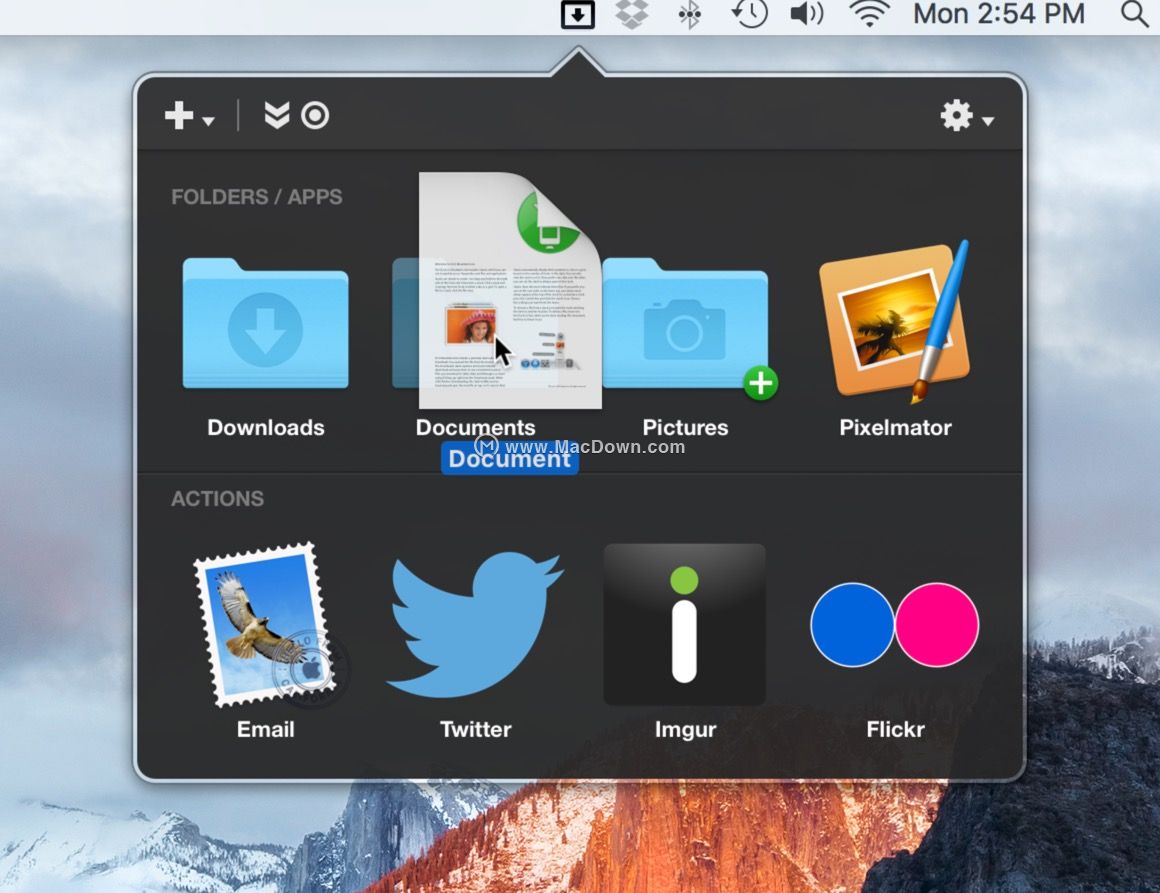1160x893 pixels.
Task: Click the double-chevron Drop Bar icon
Action: (x=277, y=115)
